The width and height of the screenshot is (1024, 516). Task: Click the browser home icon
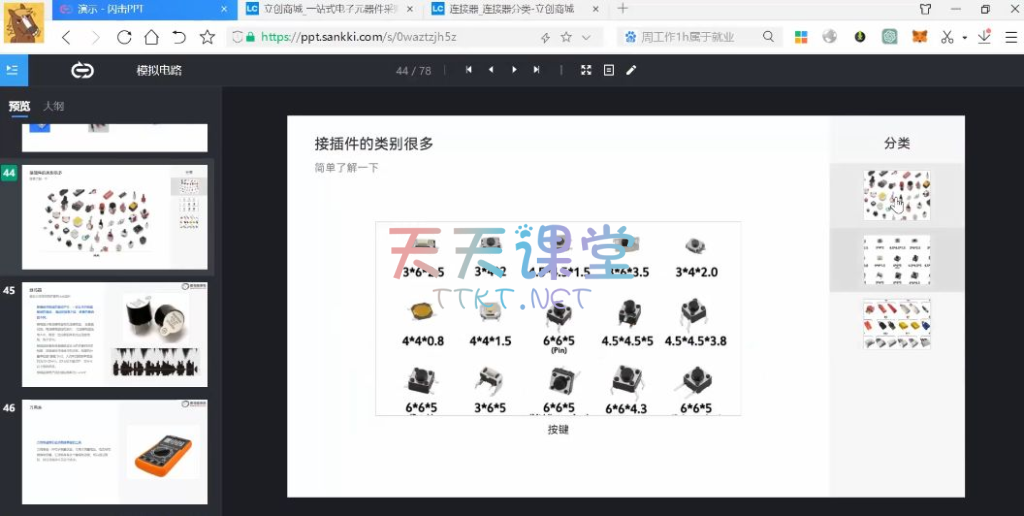[x=151, y=37]
